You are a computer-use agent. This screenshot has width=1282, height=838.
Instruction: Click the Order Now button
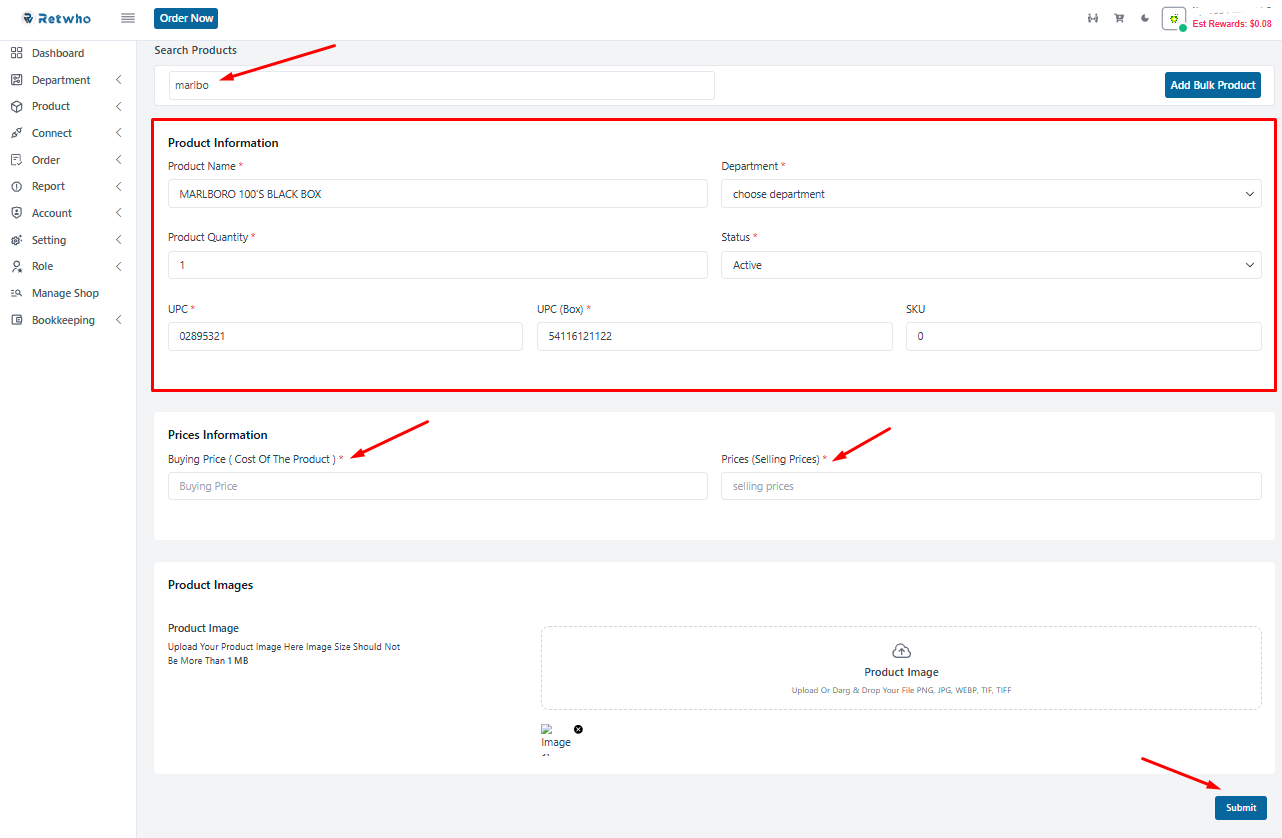186,18
